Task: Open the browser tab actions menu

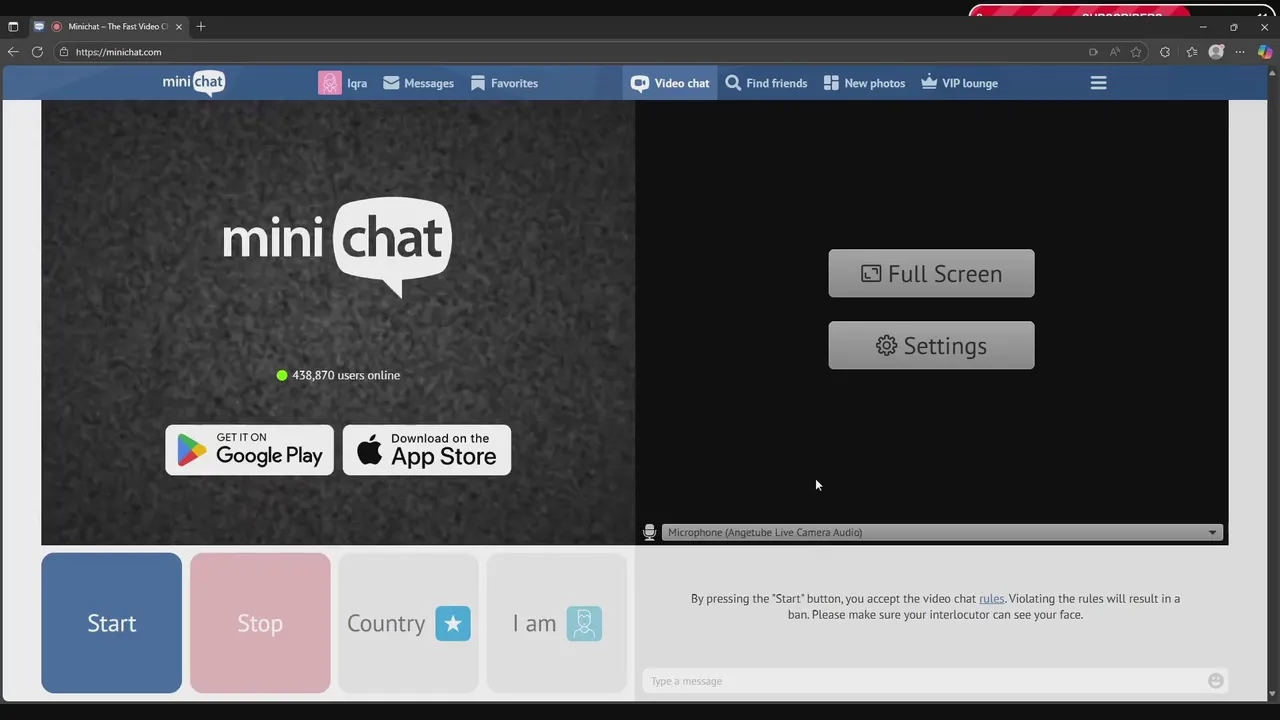Action: [x=13, y=26]
